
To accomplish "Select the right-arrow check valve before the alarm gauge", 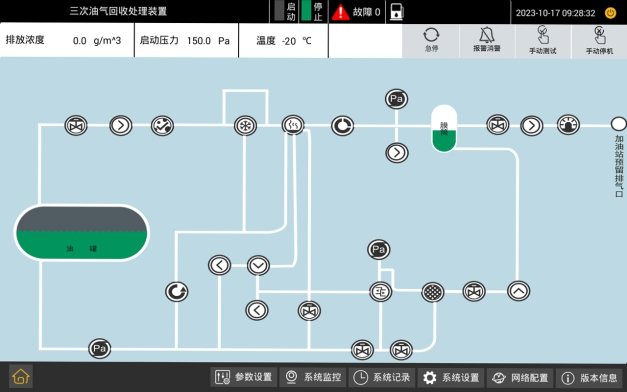I will tap(532, 126).
